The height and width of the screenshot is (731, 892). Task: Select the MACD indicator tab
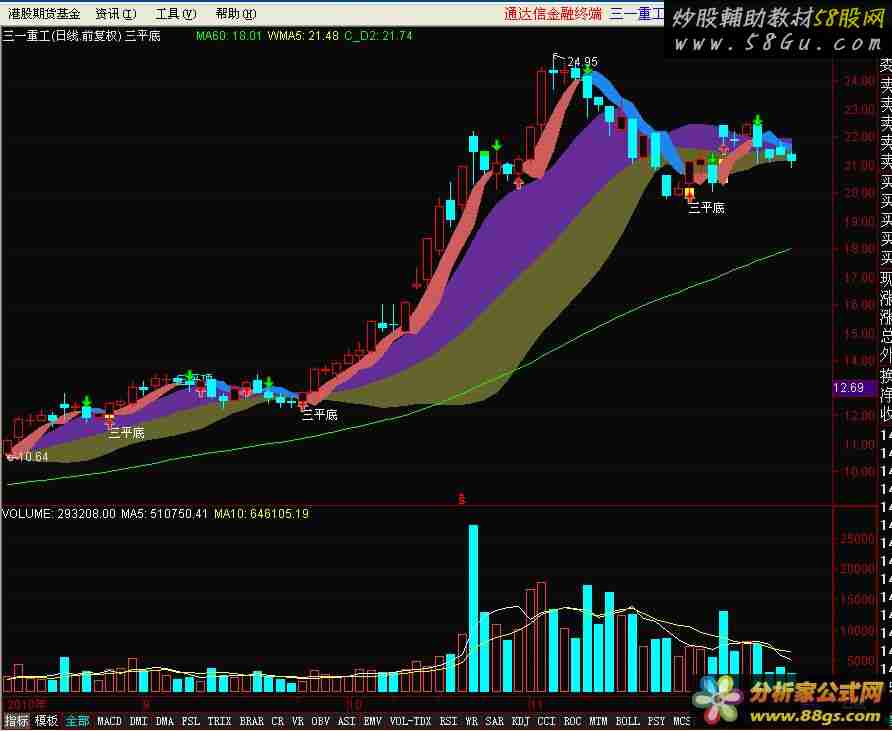click(x=110, y=721)
